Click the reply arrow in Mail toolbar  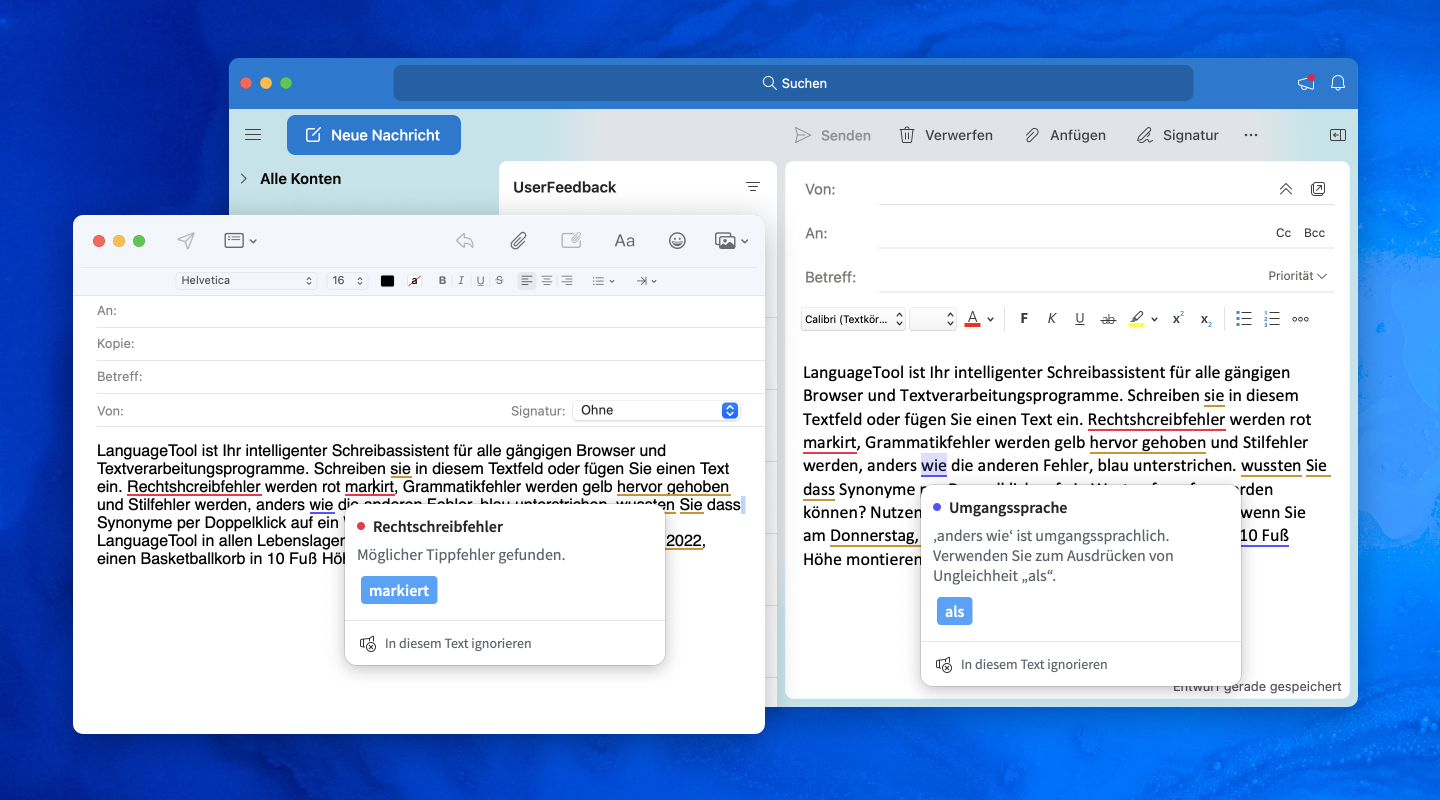pos(464,240)
